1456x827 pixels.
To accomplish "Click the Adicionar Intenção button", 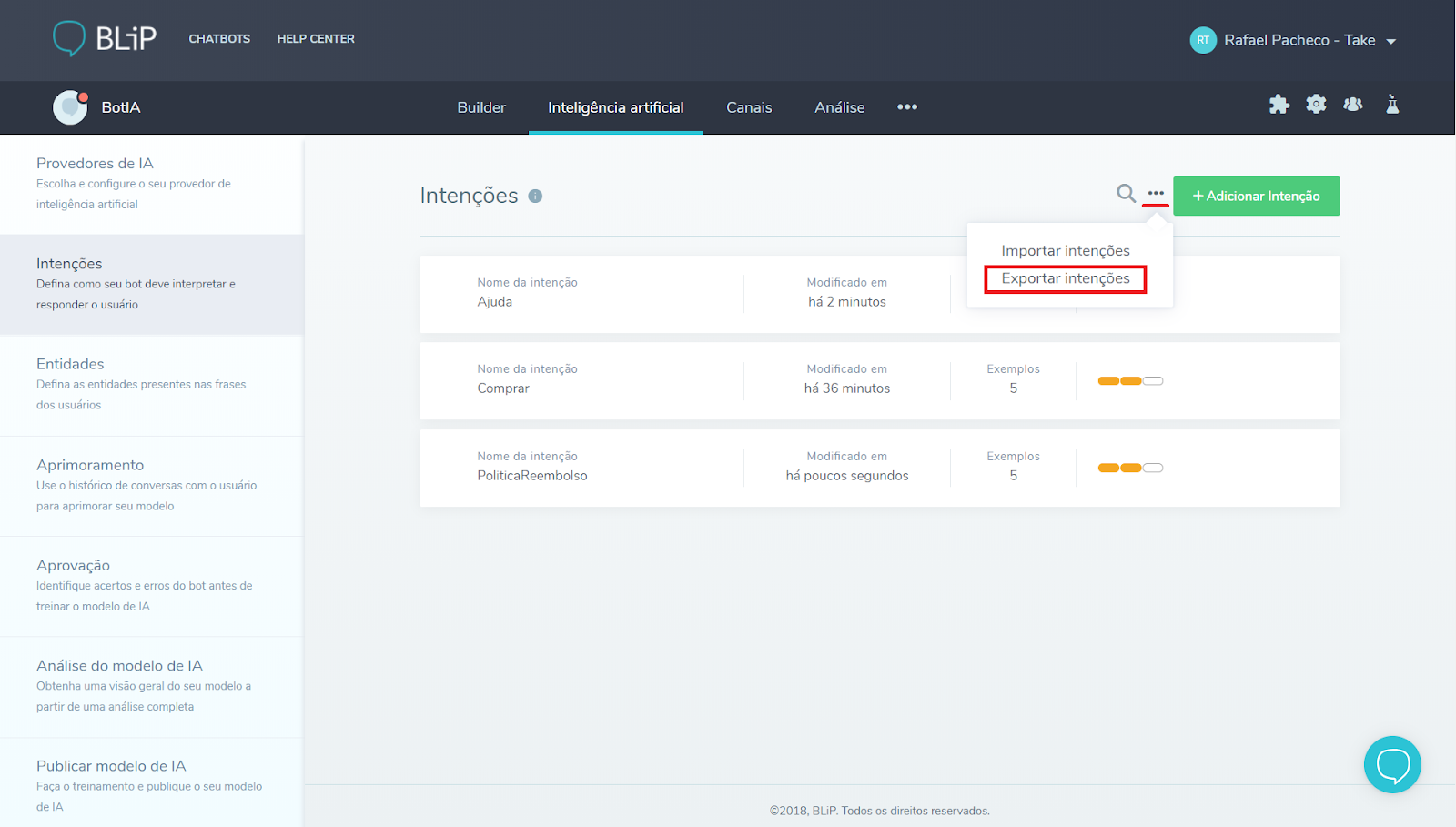I will (1256, 196).
